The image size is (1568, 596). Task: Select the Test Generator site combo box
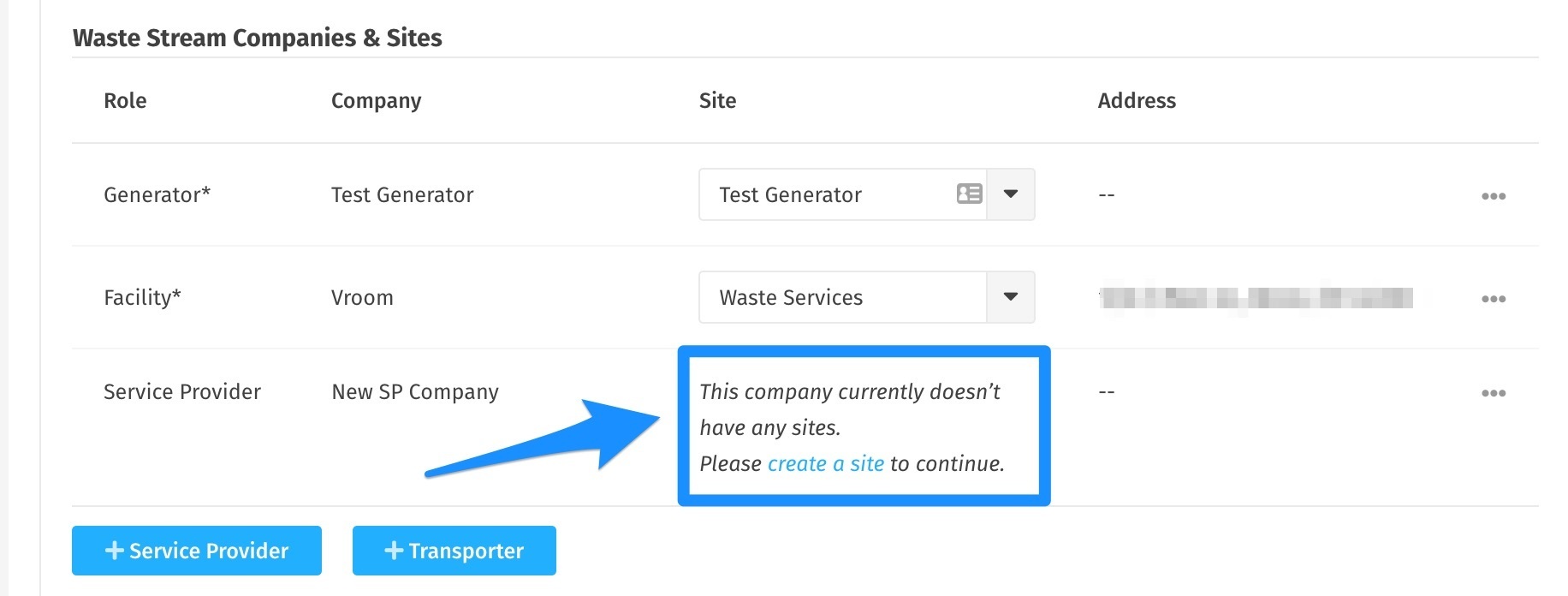coord(867,194)
